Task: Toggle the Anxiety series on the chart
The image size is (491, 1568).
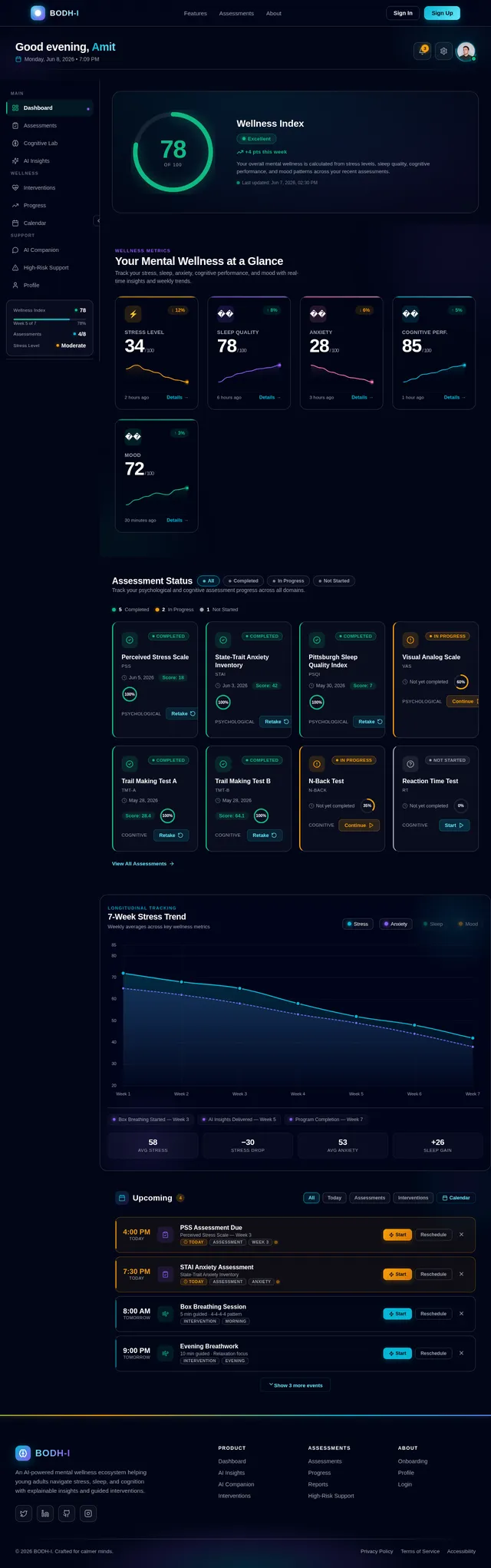Action: click(x=395, y=924)
